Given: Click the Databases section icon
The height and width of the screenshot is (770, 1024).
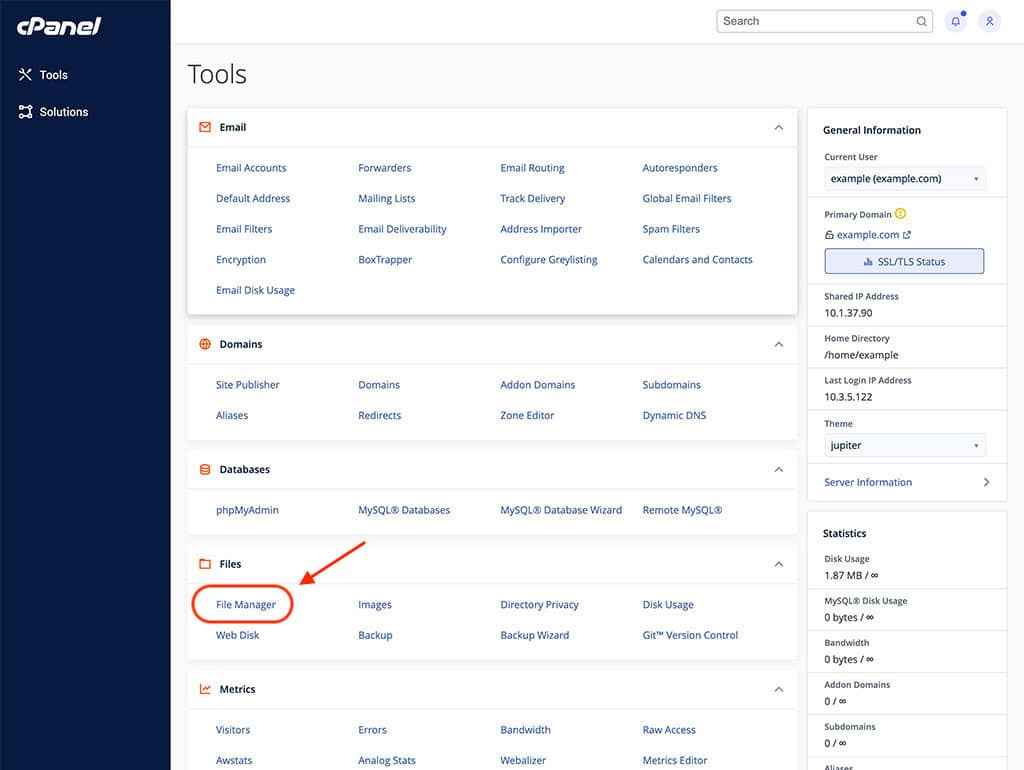Looking at the screenshot, I should point(203,469).
